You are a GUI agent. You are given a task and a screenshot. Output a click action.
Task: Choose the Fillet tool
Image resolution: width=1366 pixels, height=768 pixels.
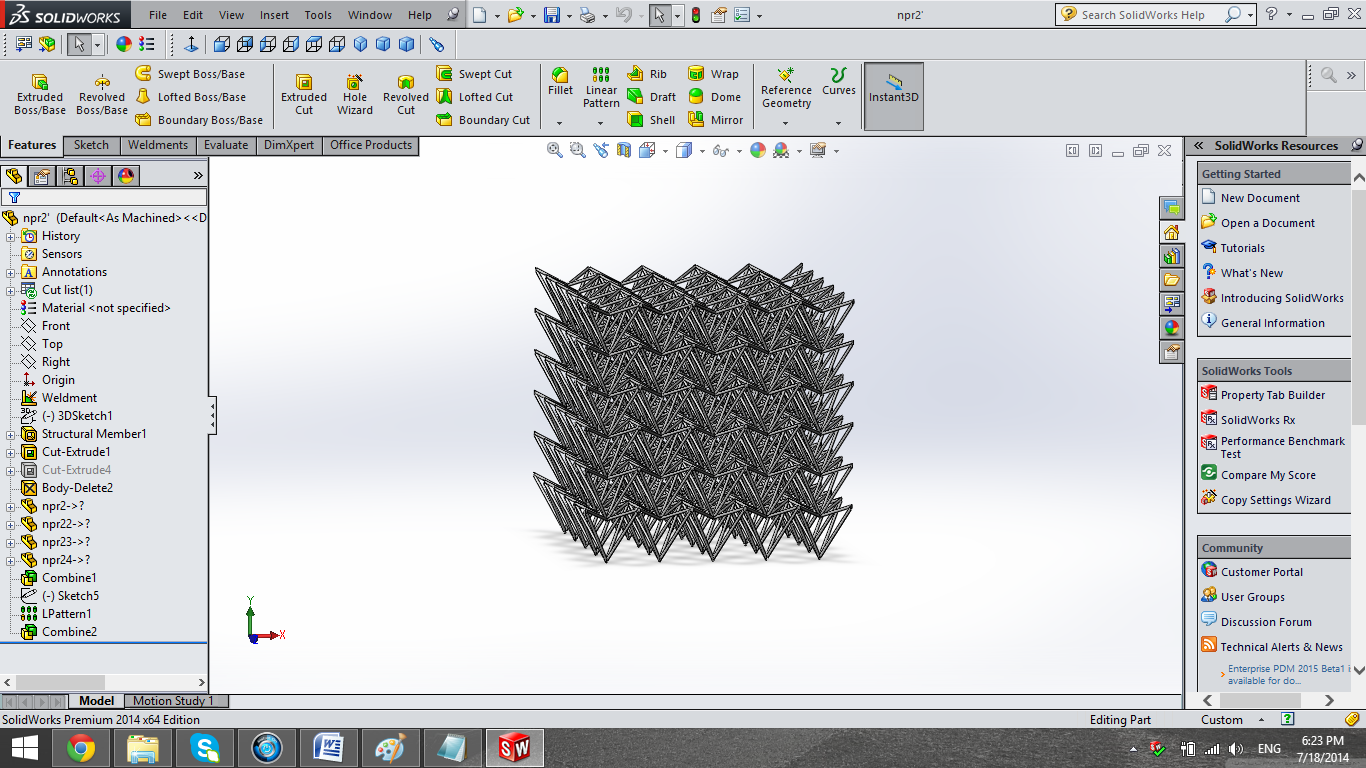[x=560, y=81]
